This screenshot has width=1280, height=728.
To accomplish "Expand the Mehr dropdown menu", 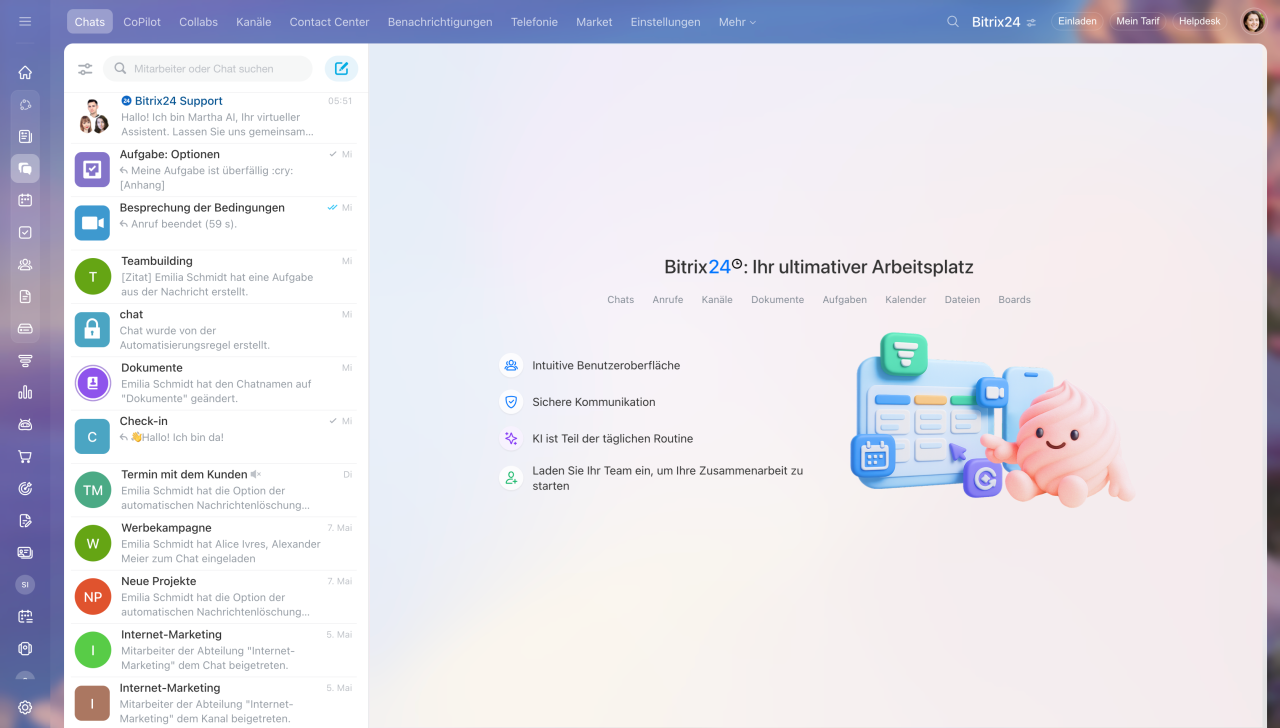I will pyautogui.click(x=737, y=22).
